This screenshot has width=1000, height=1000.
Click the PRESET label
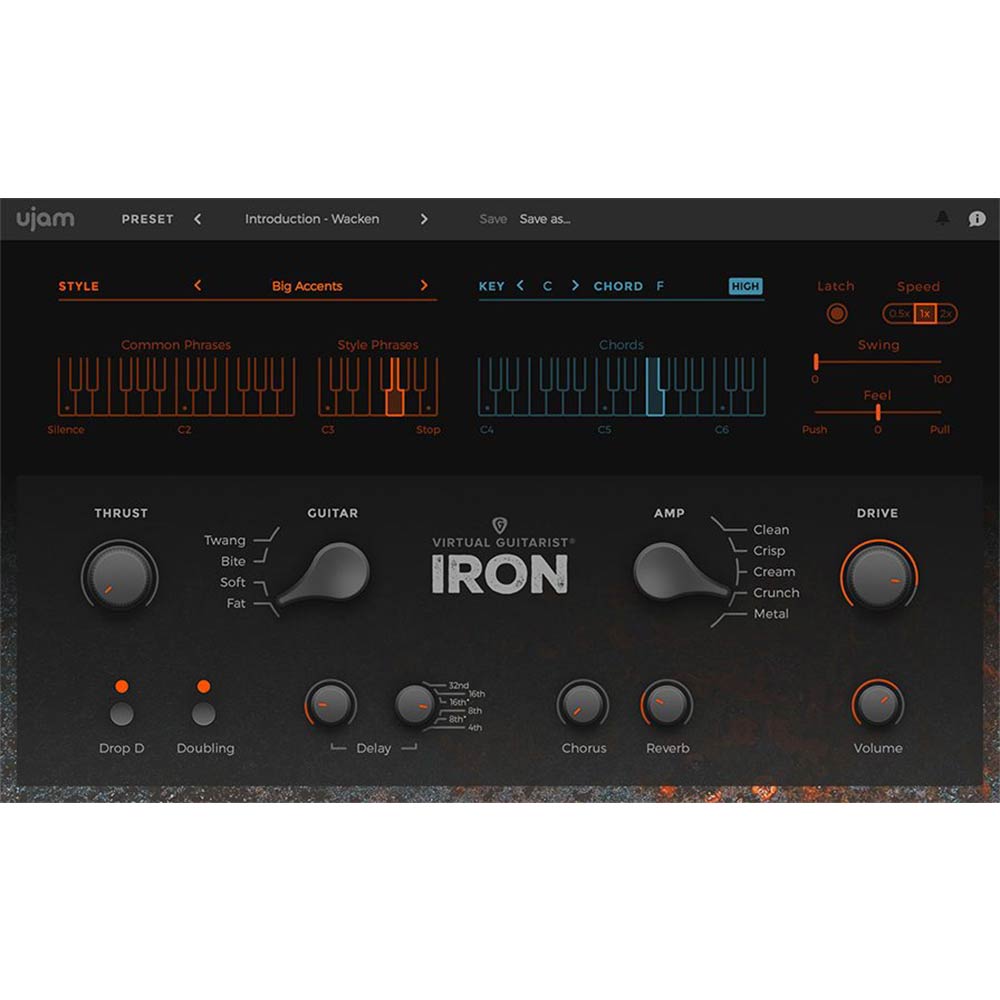pyautogui.click(x=147, y=219)
